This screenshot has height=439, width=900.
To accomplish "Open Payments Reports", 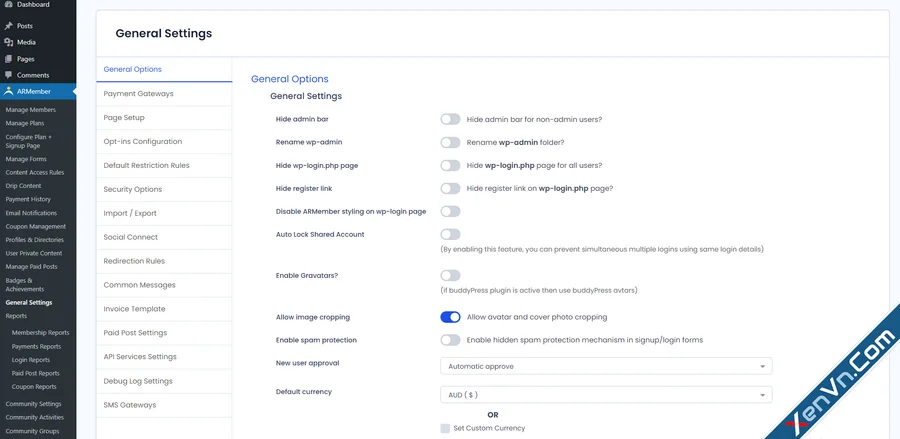I will coord(36,347).
